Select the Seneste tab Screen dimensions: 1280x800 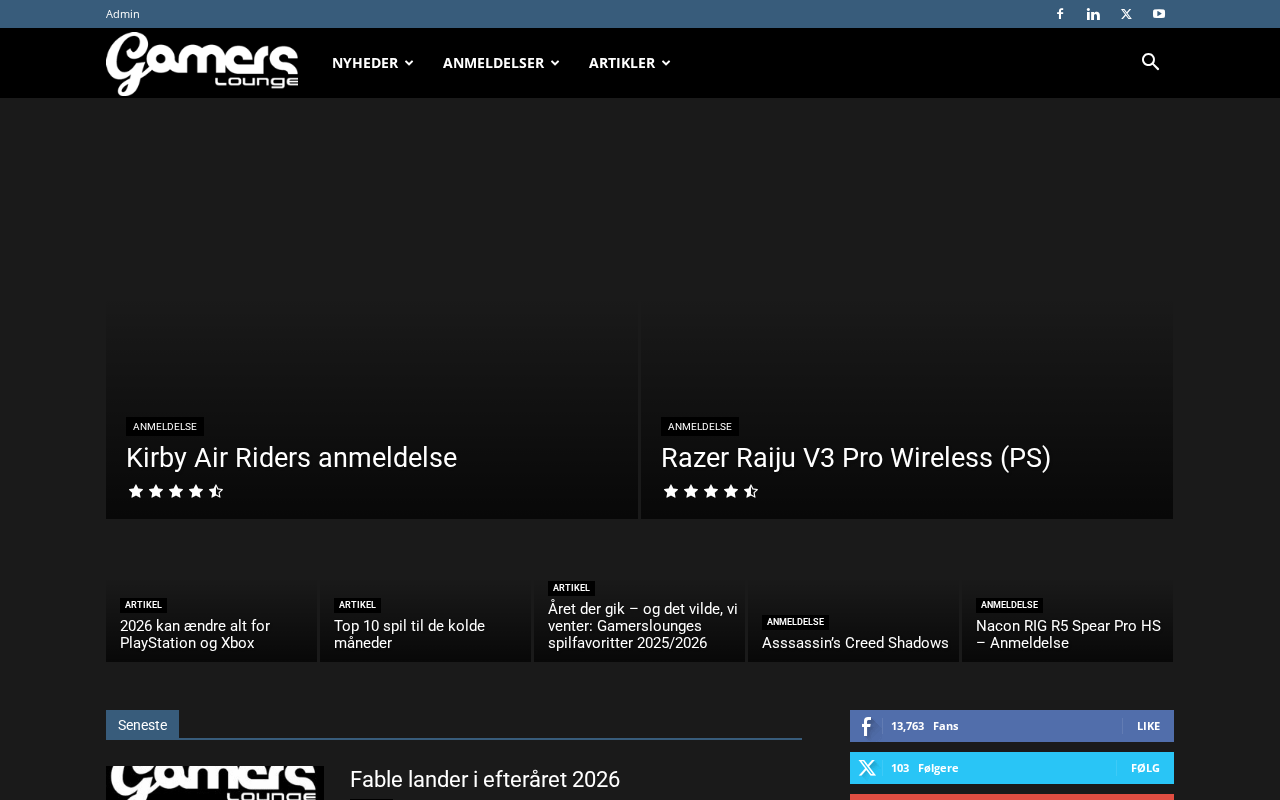pyautogui.click(x=142, y=725)
